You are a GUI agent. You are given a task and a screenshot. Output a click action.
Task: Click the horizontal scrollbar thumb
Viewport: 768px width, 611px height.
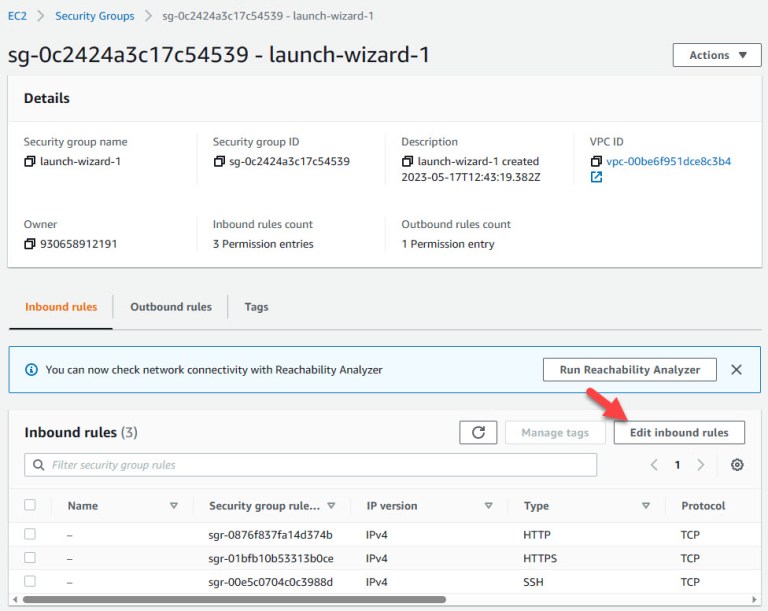pos(234,599)
